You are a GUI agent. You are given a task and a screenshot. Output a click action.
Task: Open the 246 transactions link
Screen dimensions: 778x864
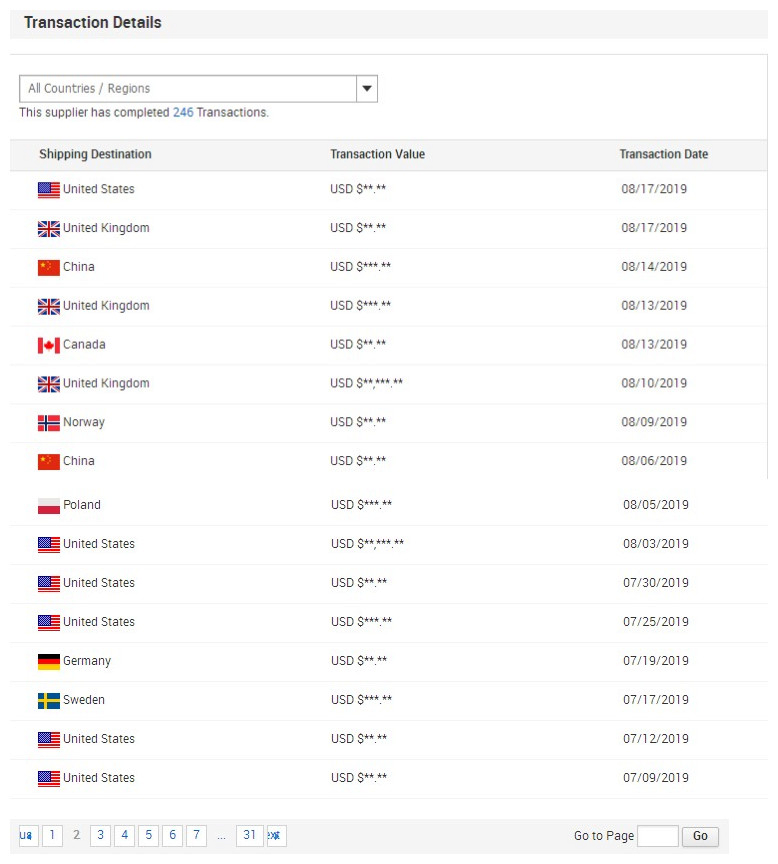(x=183, y=112)
